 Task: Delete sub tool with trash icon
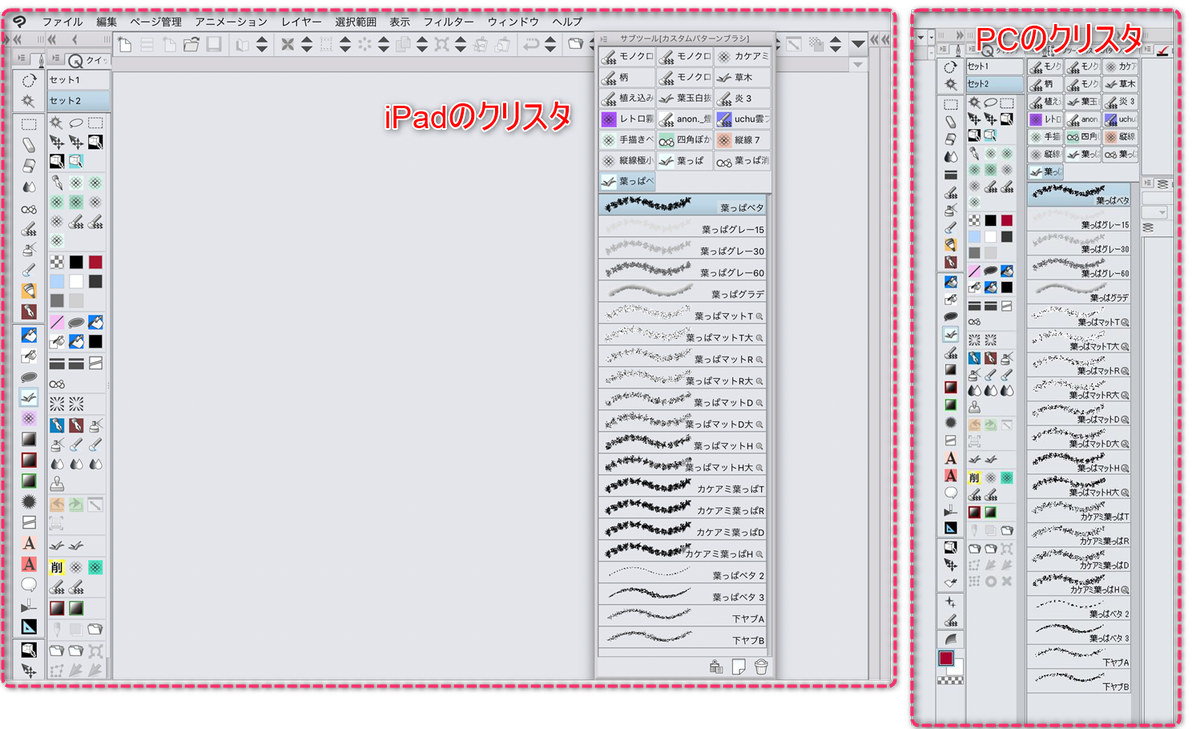click(761, 667)
